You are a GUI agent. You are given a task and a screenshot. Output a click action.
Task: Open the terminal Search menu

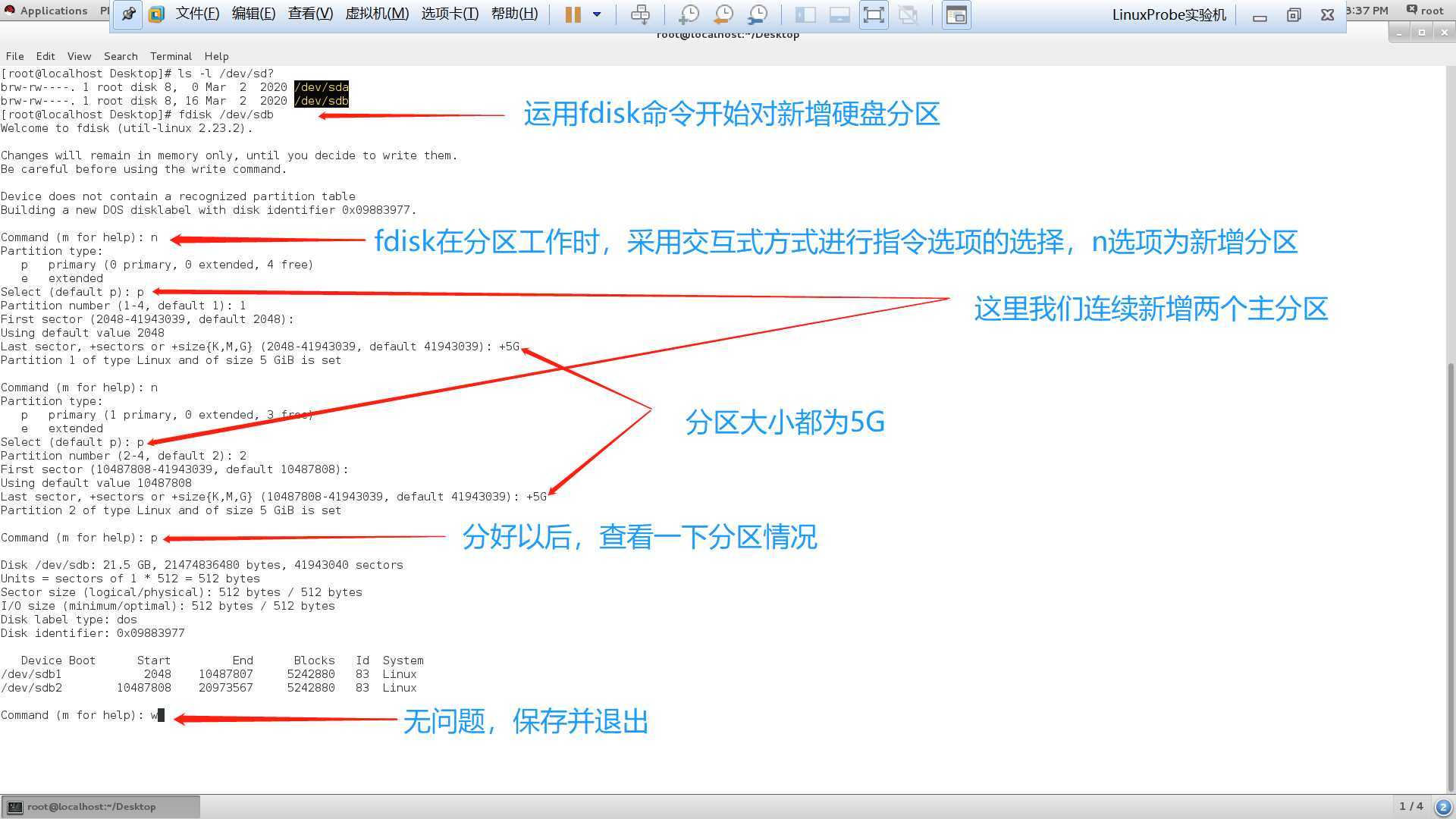(x=121, y=56)
